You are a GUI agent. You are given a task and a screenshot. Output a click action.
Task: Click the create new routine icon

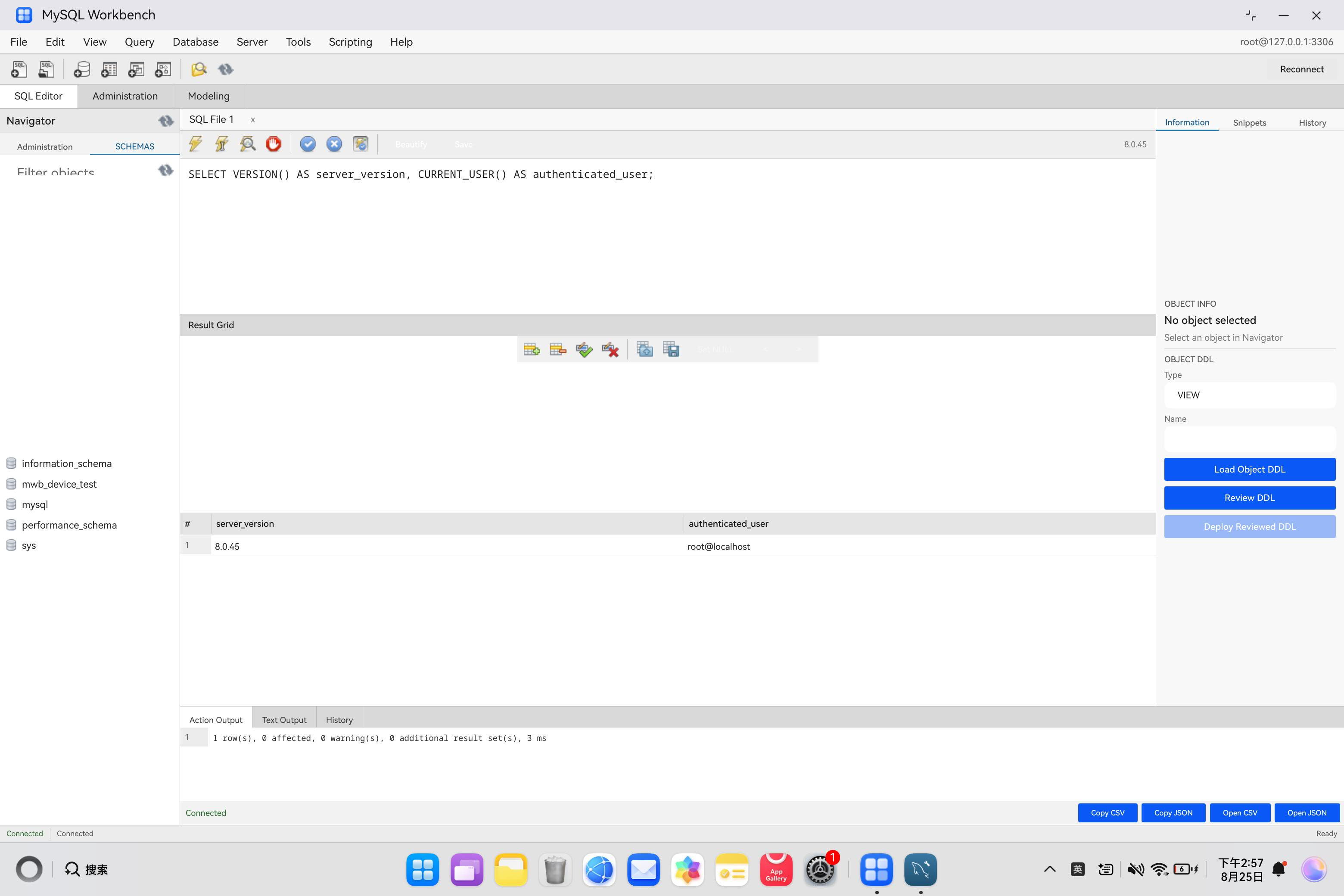pos(163,69)
